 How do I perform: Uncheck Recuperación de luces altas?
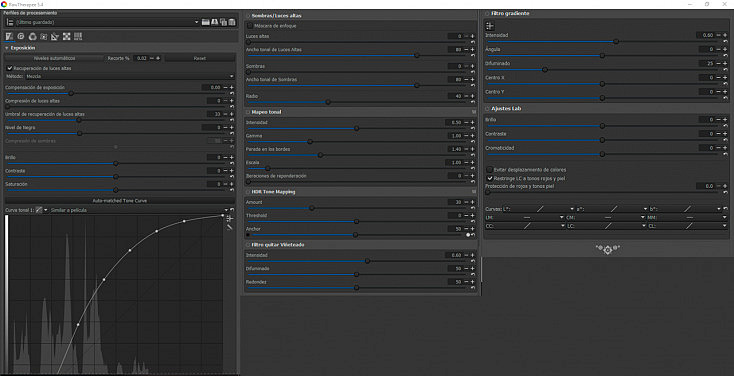click(9, 68)
